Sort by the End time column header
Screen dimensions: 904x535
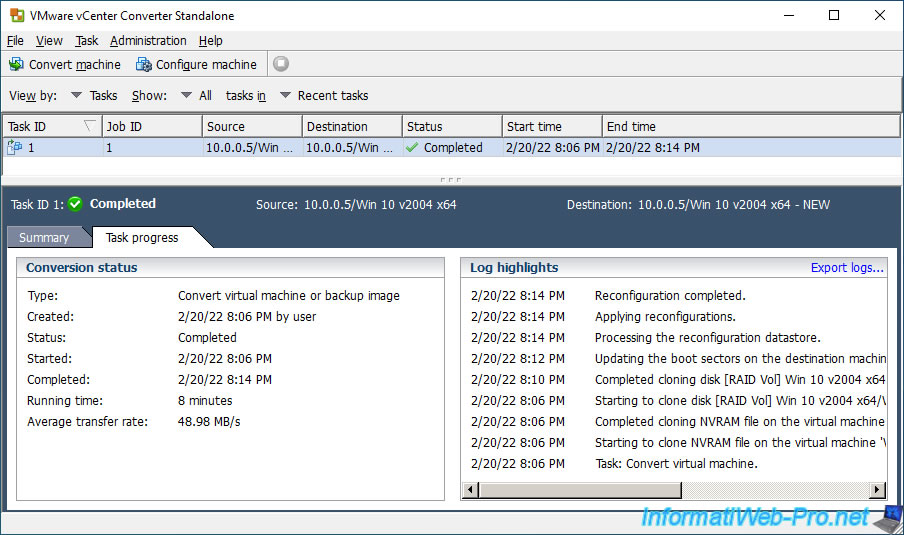pos(751,126)
